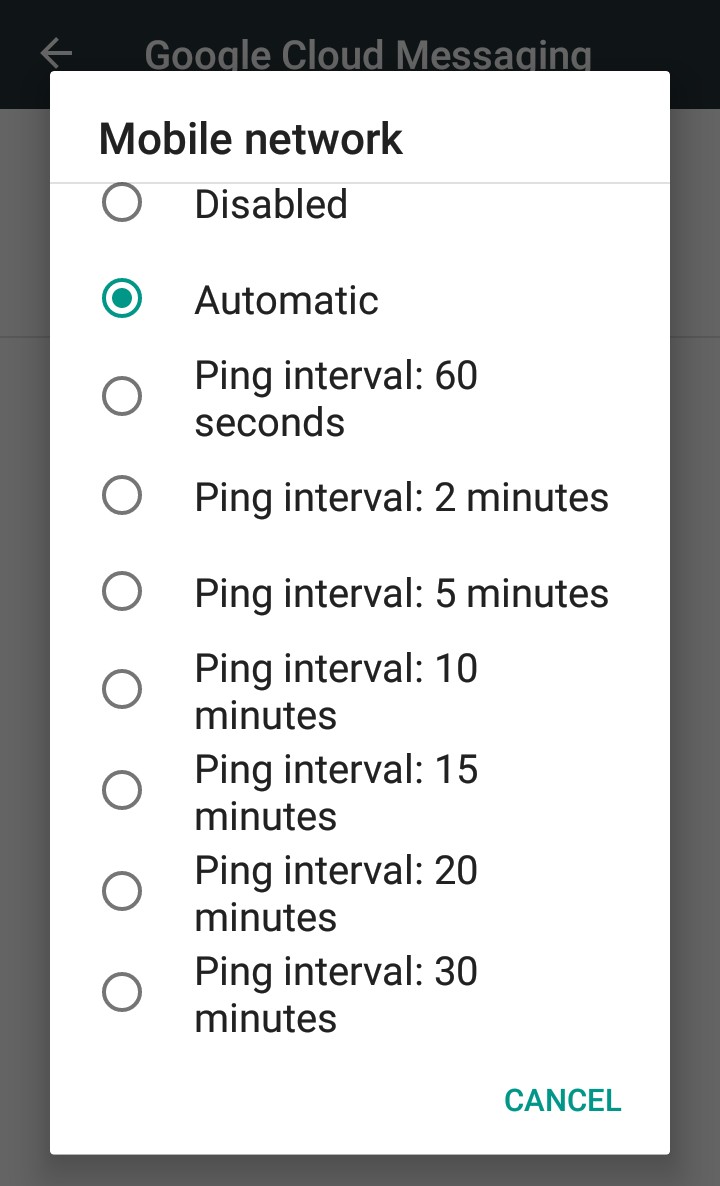720x1186 pixels.
Task: Dismiss the dialog with CANCEL
Action: tap(562, 1100)
